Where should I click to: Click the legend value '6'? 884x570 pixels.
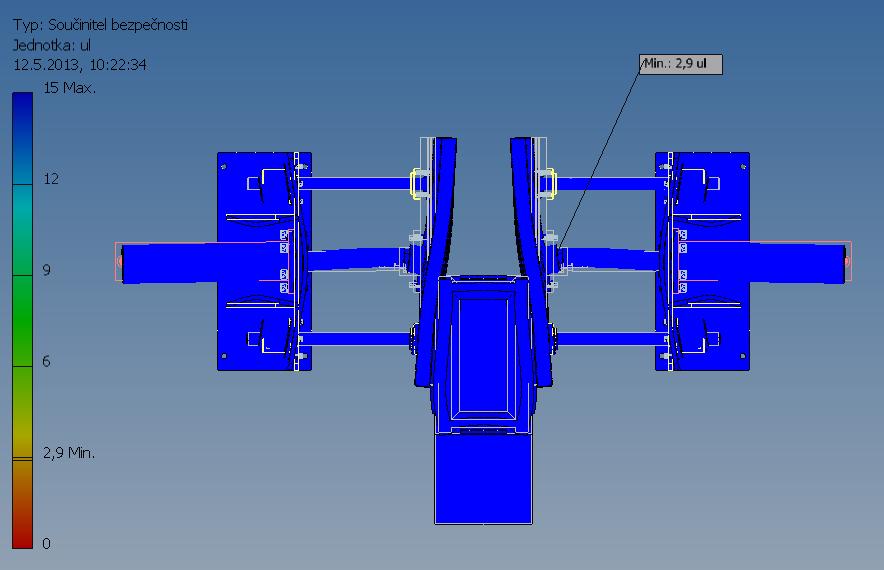[47, 361]
